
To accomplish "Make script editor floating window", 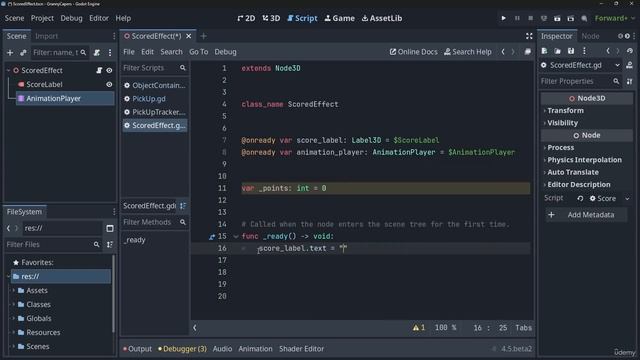I will coord(528,52).
